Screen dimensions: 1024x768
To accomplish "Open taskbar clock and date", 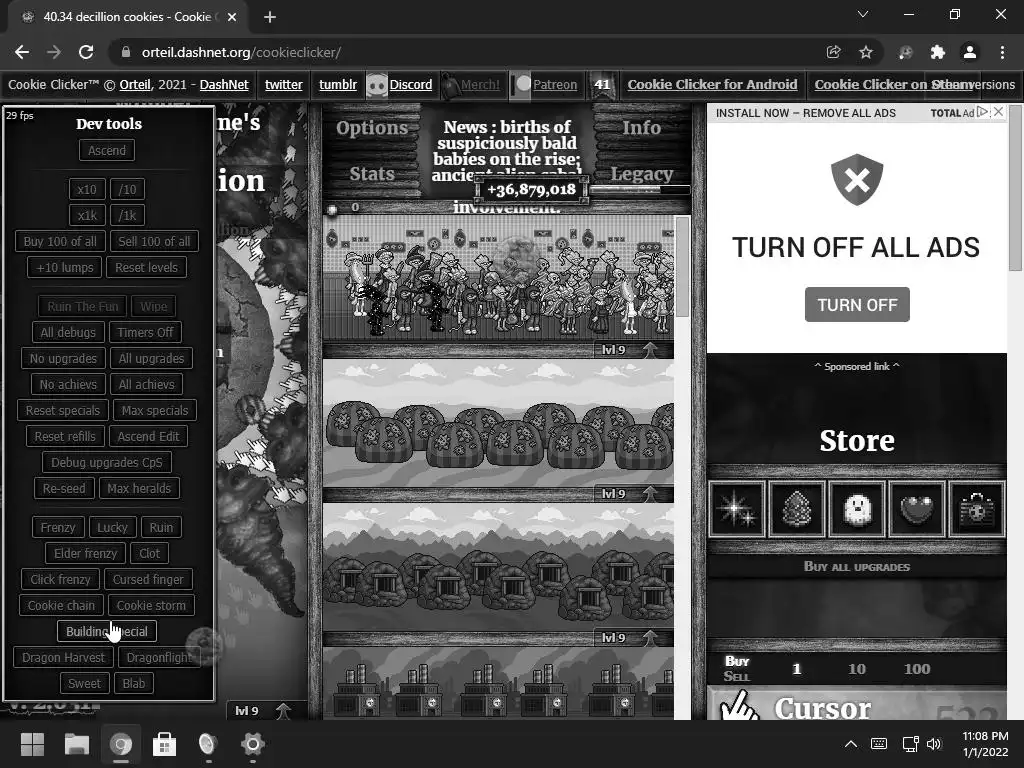I will [985, 744].
